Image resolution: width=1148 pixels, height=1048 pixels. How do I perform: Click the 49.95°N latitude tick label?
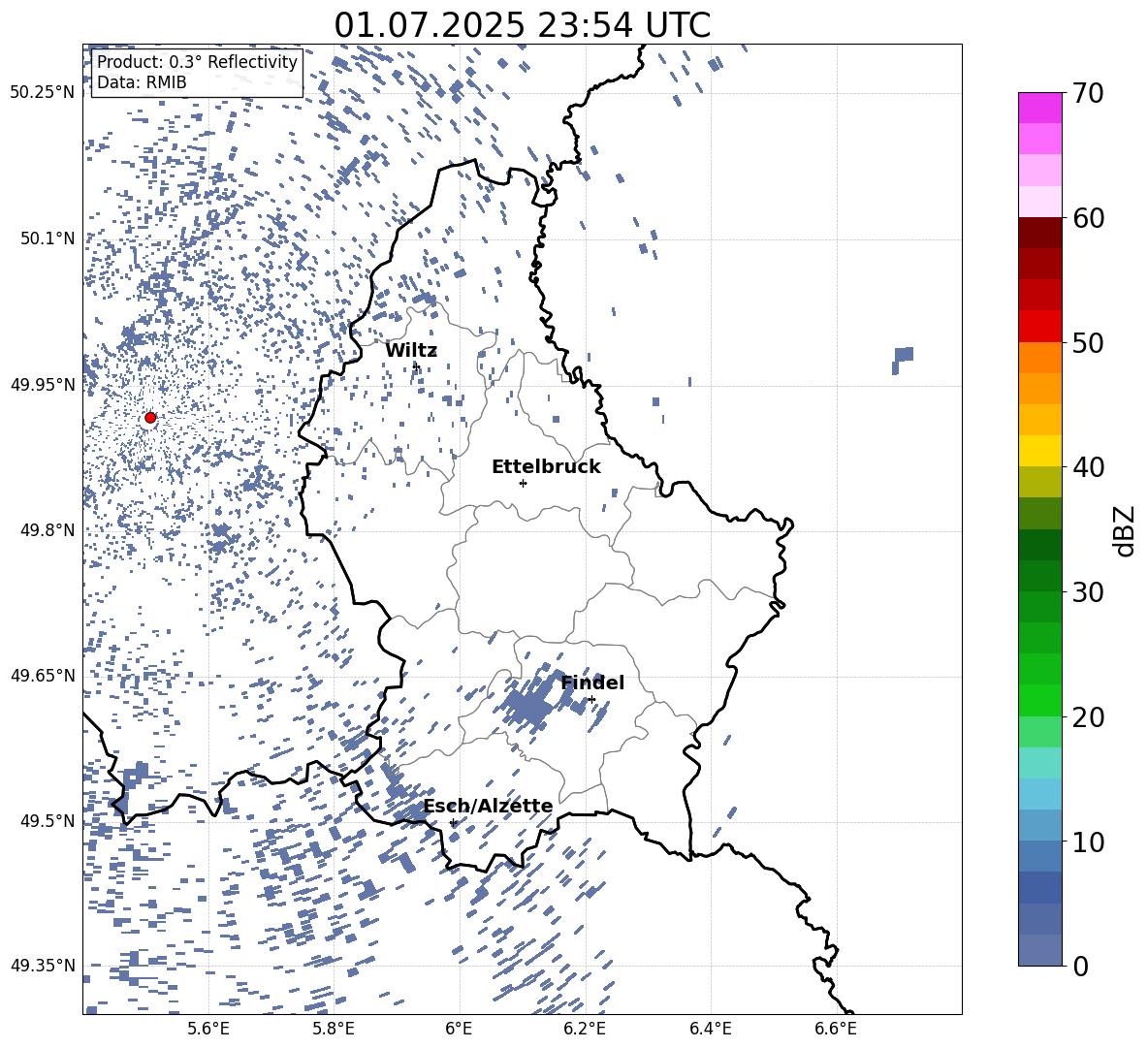click(43, 385)
